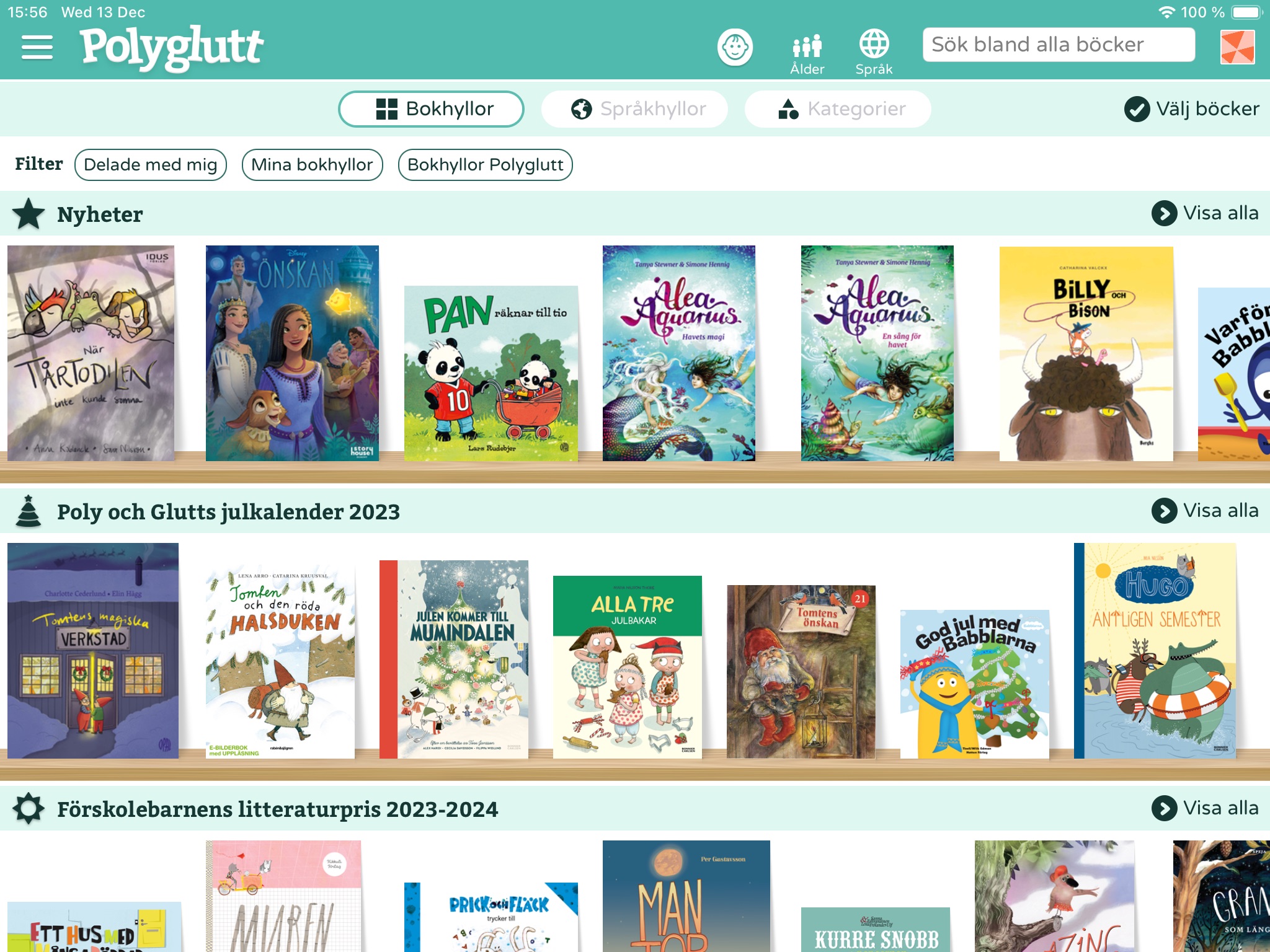The height and width of the screenshot is (952, 1270).
Task: Open the Varför Babblarna book cover
Action: pos(1234,374)
